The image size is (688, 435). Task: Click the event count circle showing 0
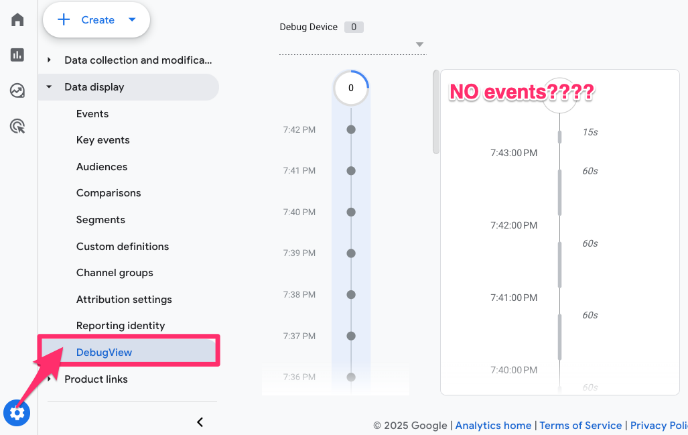351,88
